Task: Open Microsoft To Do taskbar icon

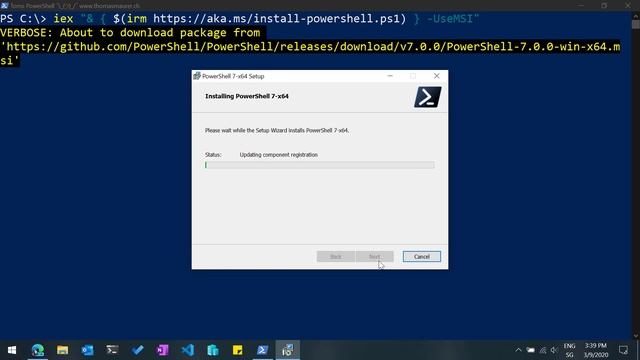Action: click(x=138, y=350)
